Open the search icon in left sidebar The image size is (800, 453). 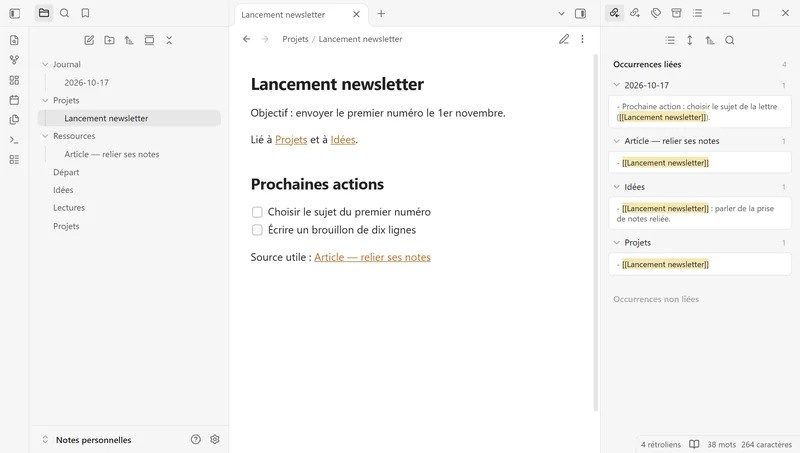(64, 13)
